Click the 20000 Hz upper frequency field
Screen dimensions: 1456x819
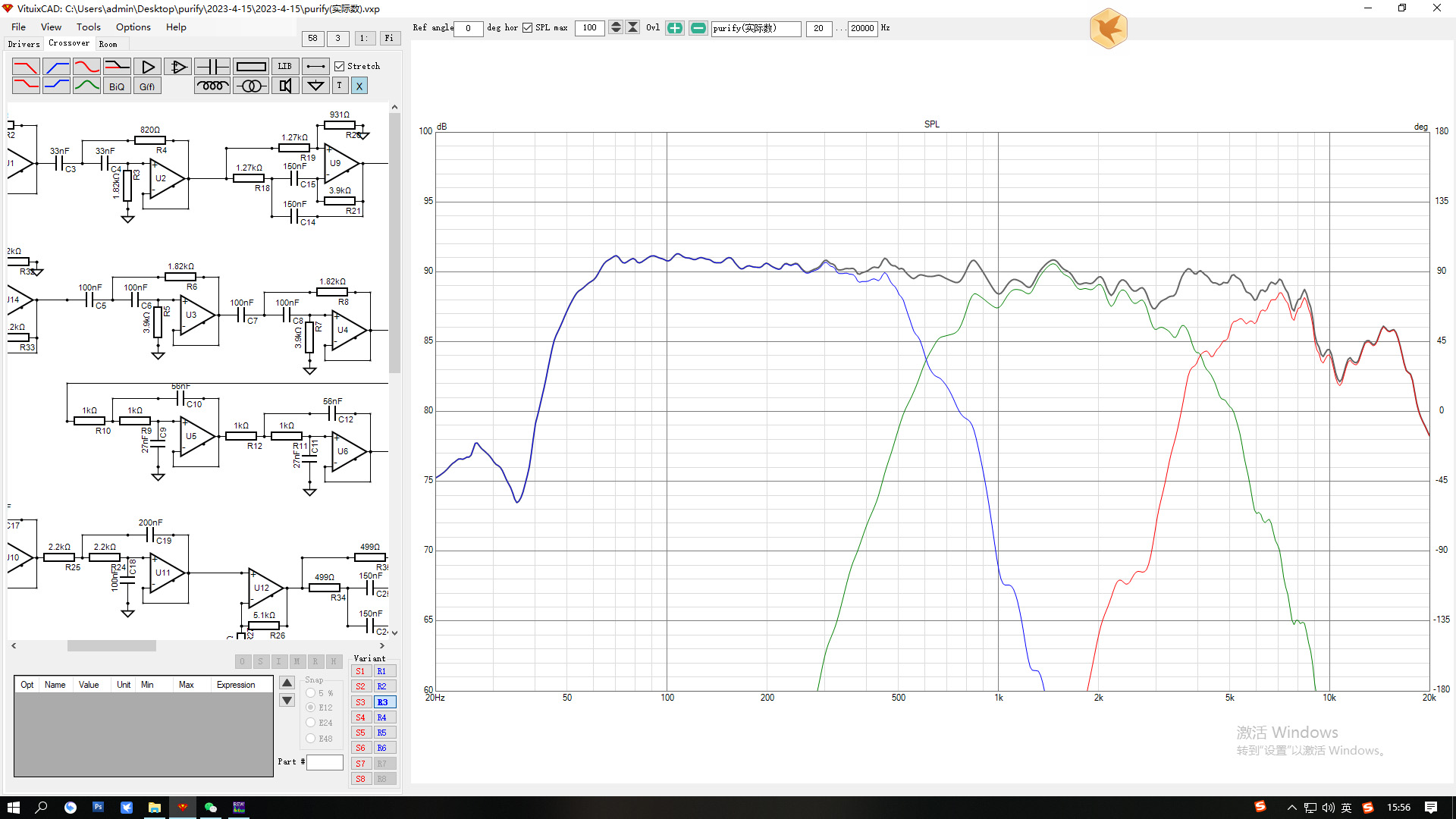point(862,28)
